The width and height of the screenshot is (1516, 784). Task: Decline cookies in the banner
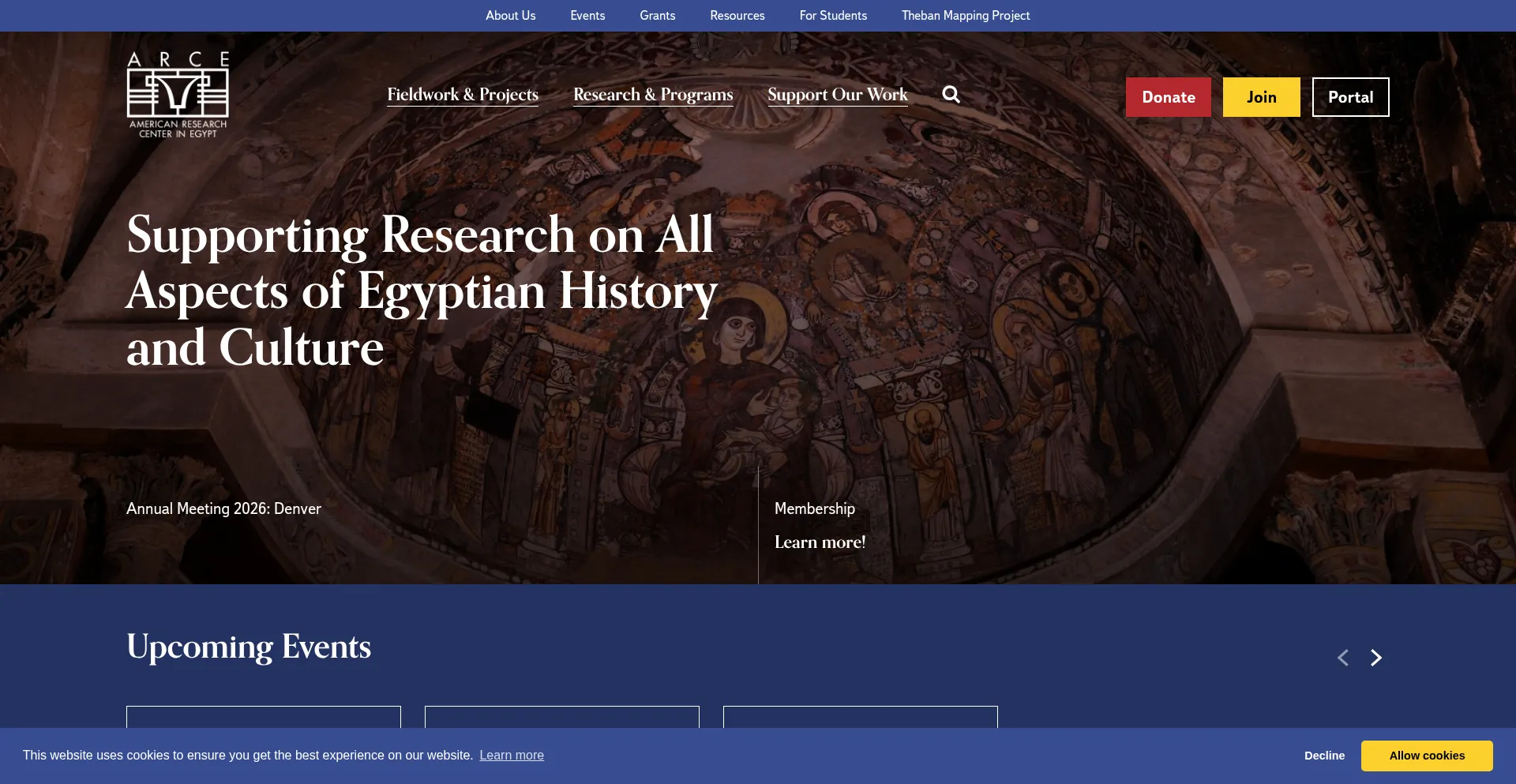click(x=1324, y=756)
